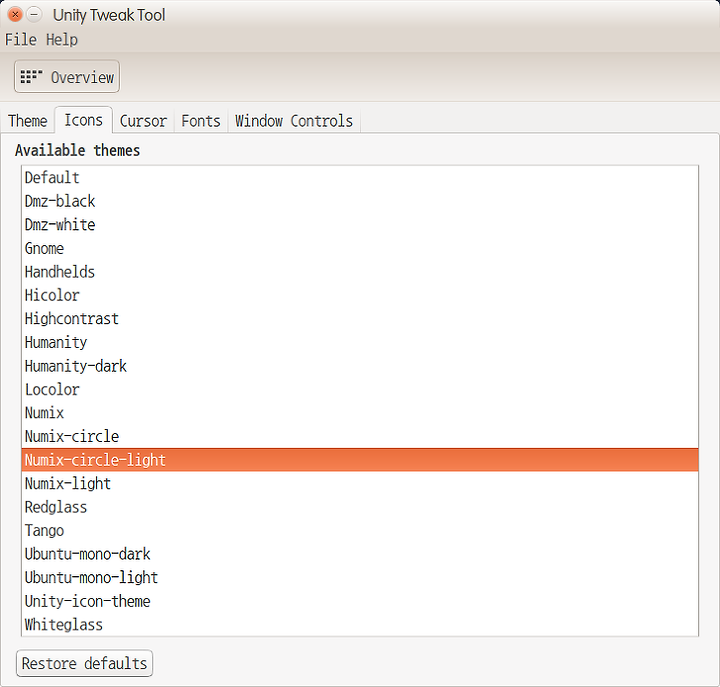Viewport: 720px width, 687px height.
Task: Pick the Tango icon theme
Action: pos(360,530)
